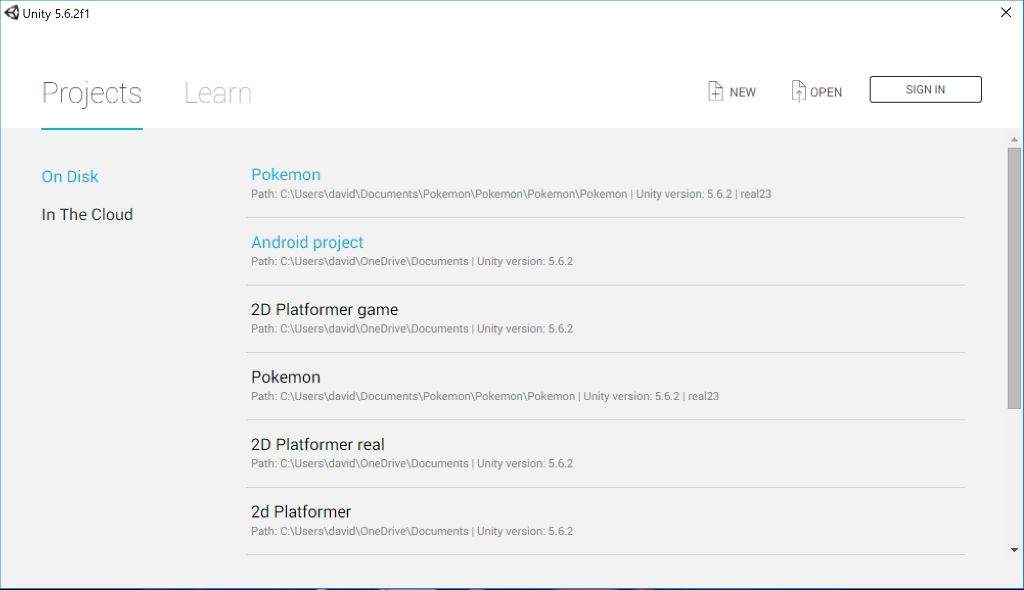1024x590 pixels.
Task: Click scrollbar down arrow
Action: (x=1014, y=550)
